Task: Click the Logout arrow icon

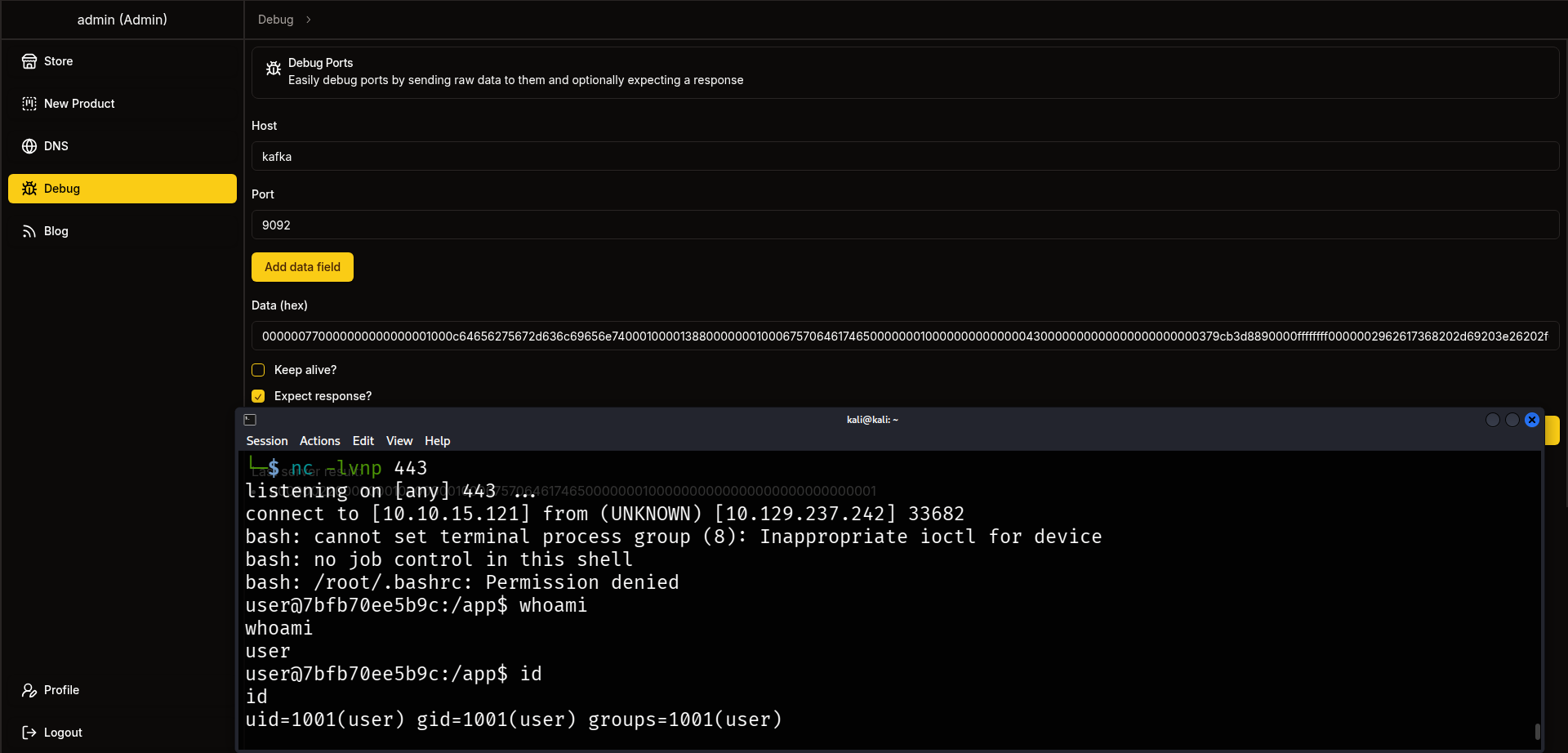Action: tap(29, 733)
